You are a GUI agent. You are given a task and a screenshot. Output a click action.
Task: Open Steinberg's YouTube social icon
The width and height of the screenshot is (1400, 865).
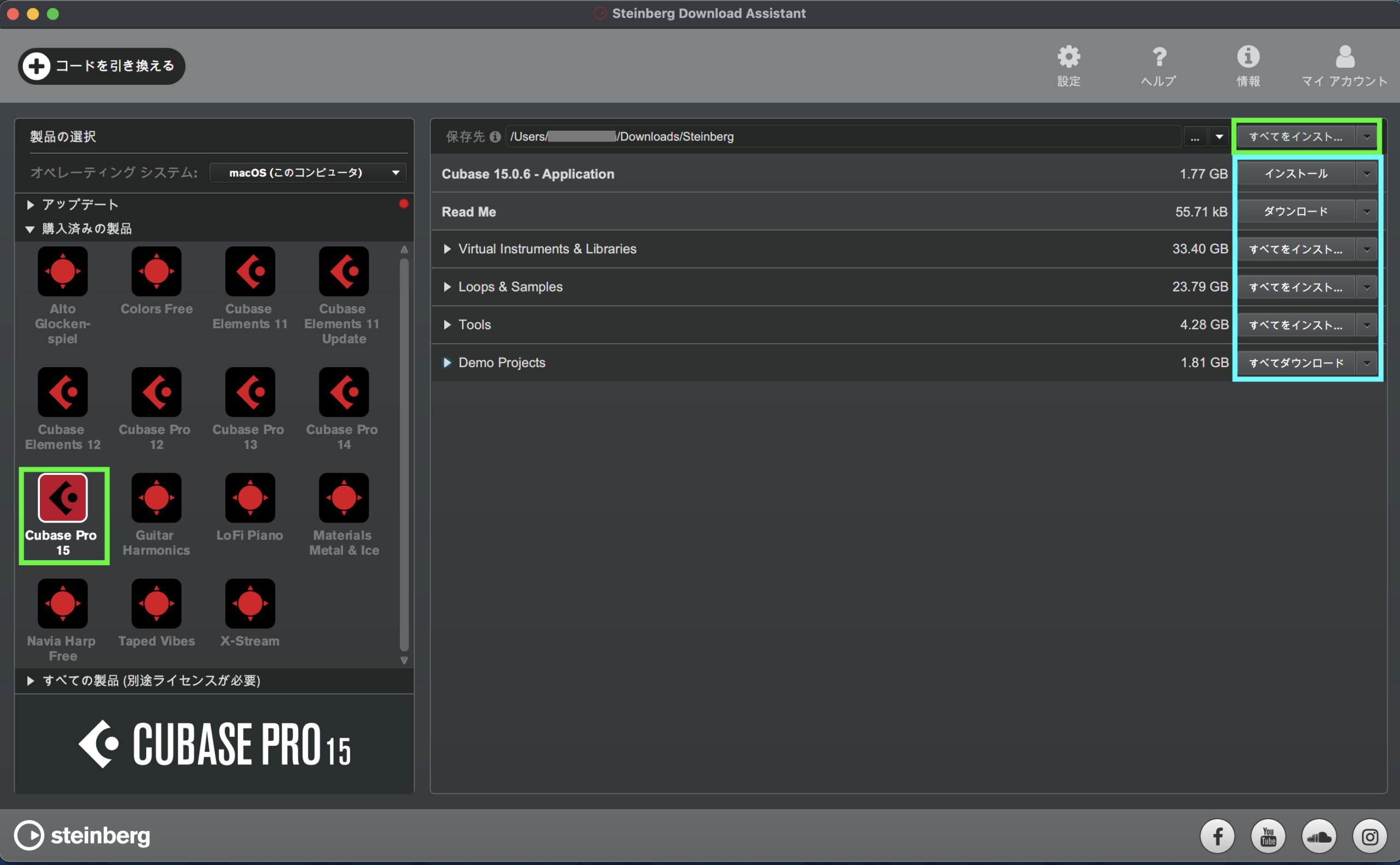pyautogui.click(x=1268, y=837)
